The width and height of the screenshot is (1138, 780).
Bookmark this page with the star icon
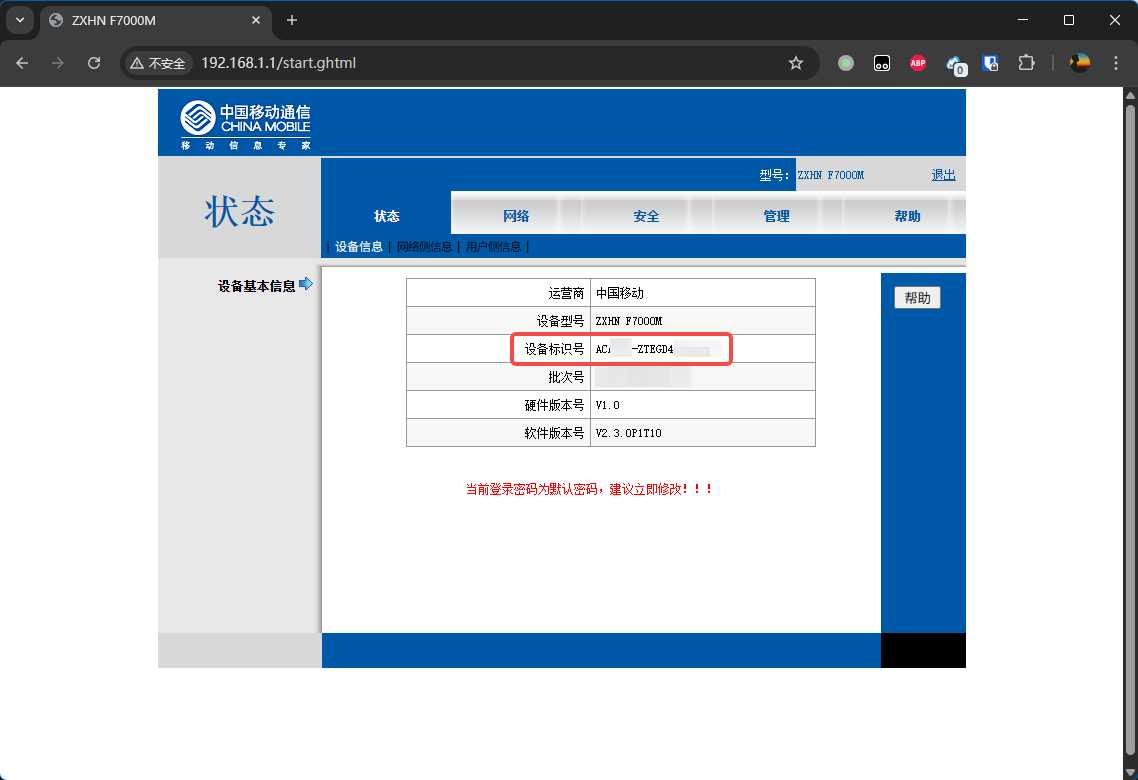pos(796,63)
